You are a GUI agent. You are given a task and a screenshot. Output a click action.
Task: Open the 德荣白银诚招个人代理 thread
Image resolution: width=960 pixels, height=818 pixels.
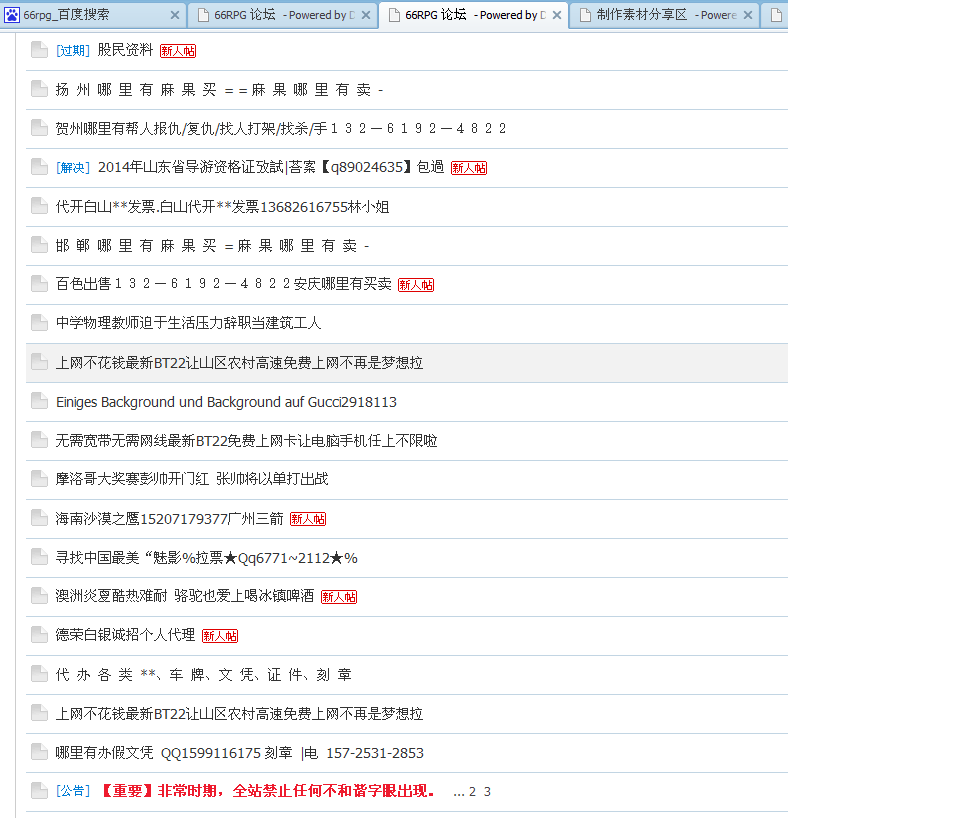pyautogui.click(x=126, y=635)
